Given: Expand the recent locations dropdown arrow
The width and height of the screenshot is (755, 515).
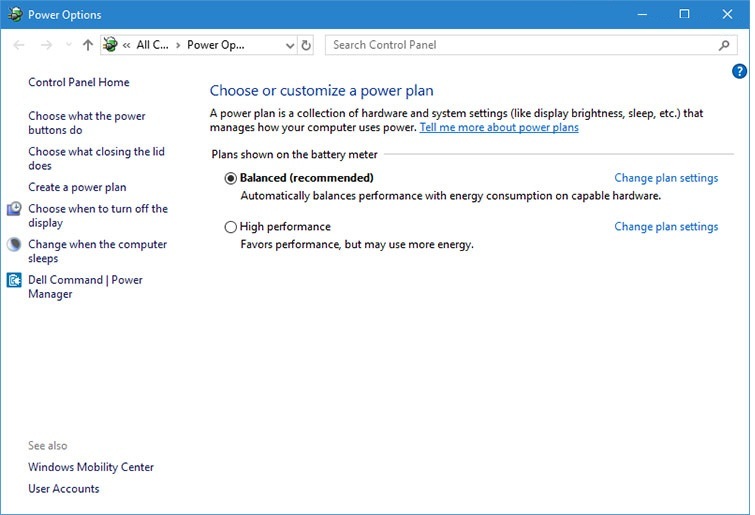Looking at the screenshot, I should pyautogui.click(x=68, y=45).
